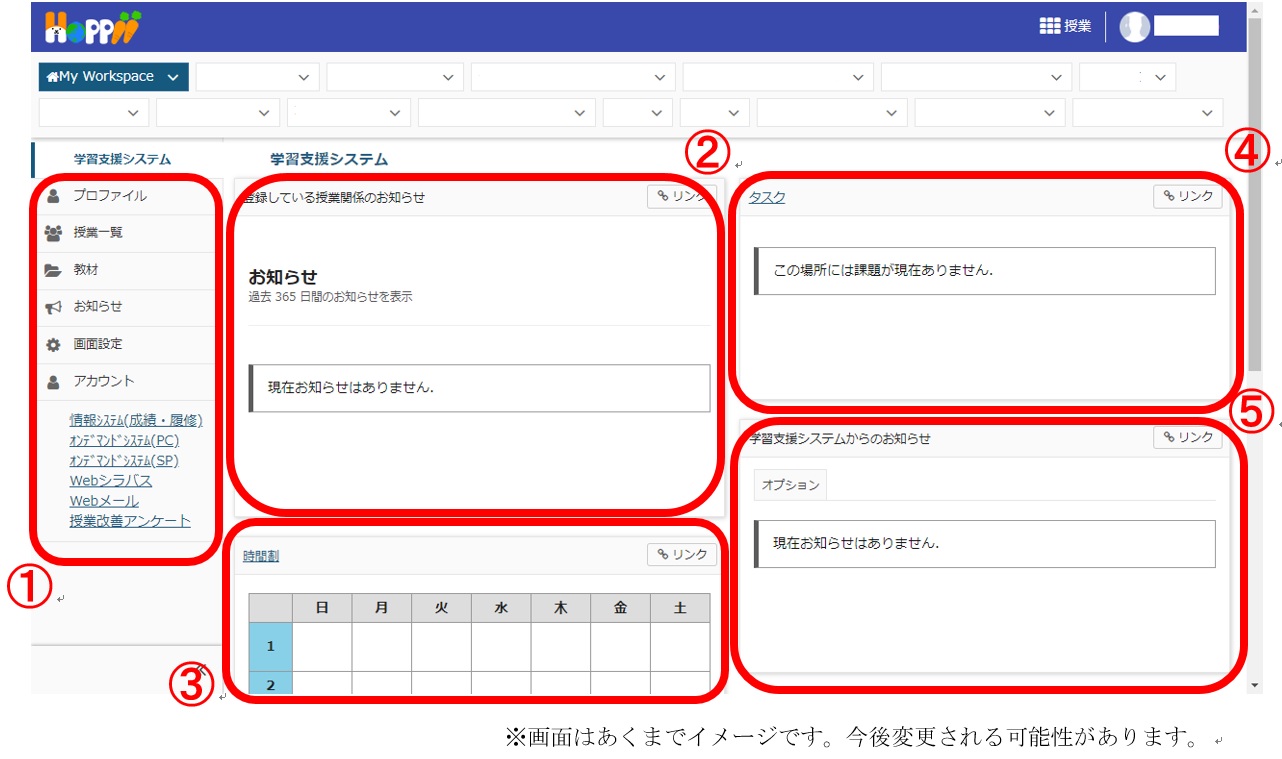The width and height of the screenshot is (1282, 759).
Task: Click the 月 column header in timetable
Action: coord(381,608)
